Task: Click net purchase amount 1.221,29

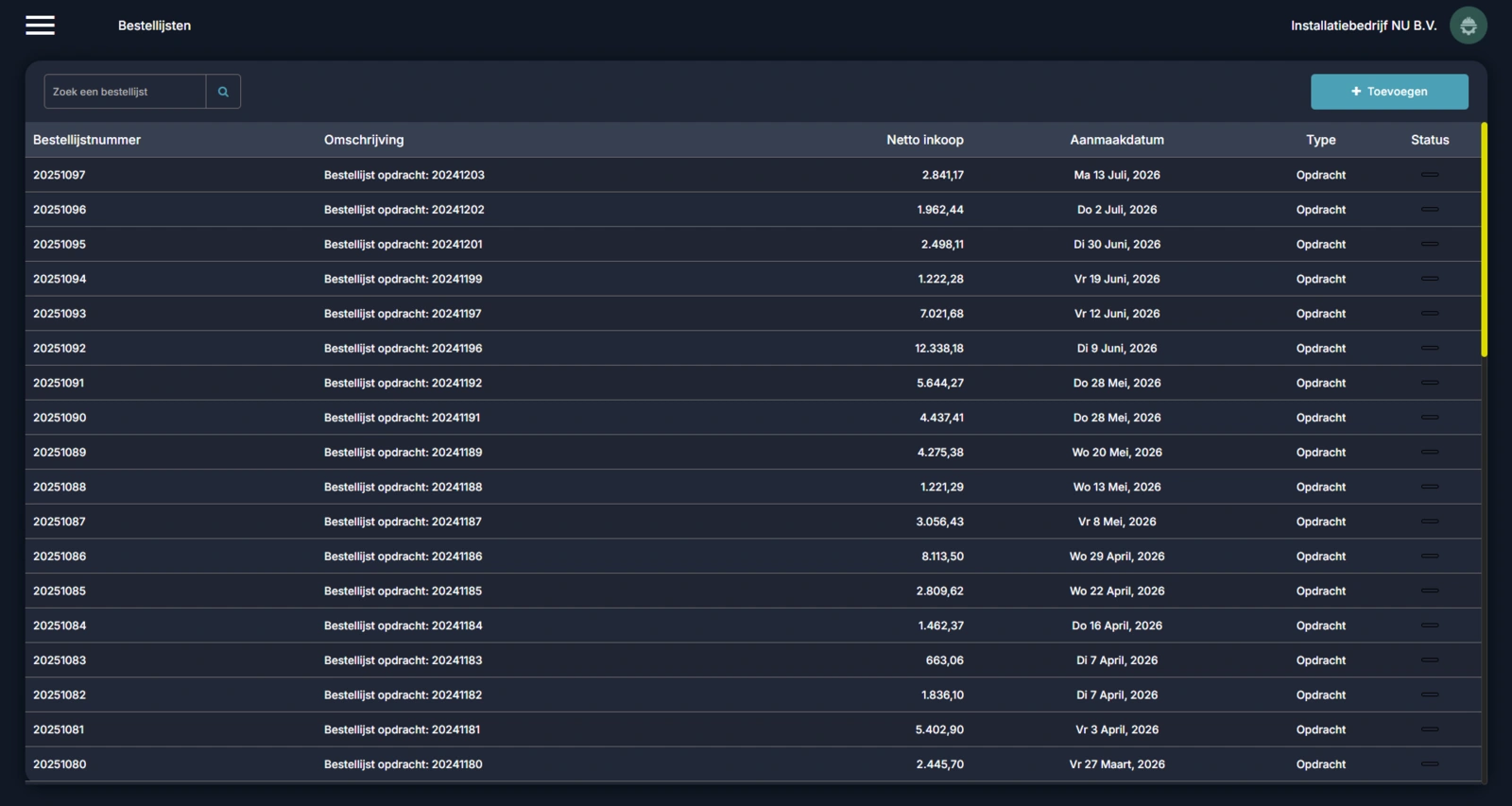Action: pyautogui.click(x=942, y=487)
